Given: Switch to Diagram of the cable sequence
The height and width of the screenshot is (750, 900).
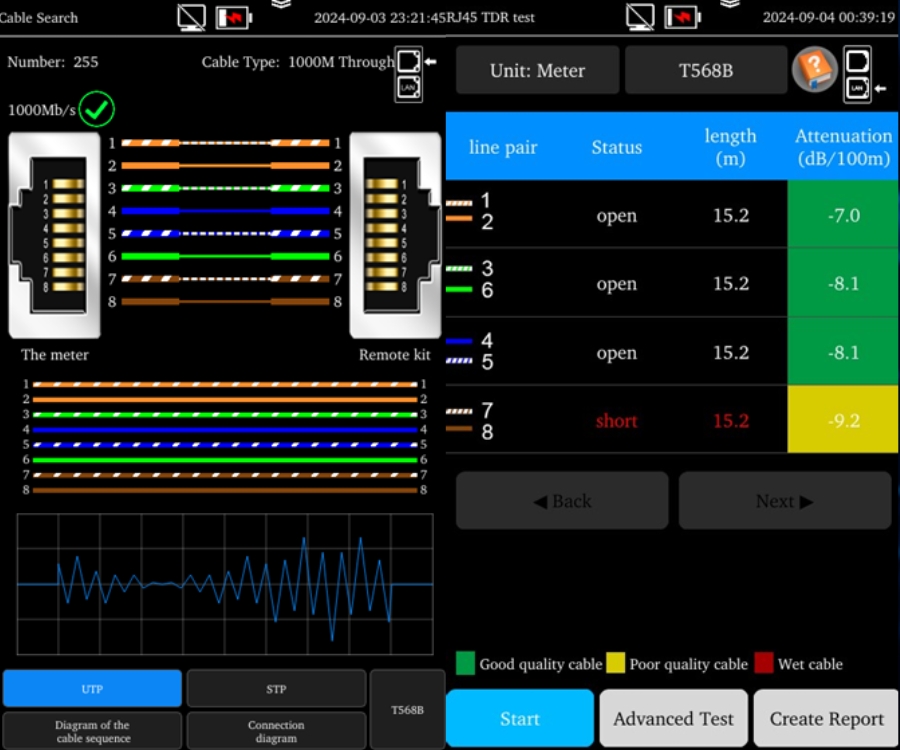Looking at the screenshot, I should point(92,730).
